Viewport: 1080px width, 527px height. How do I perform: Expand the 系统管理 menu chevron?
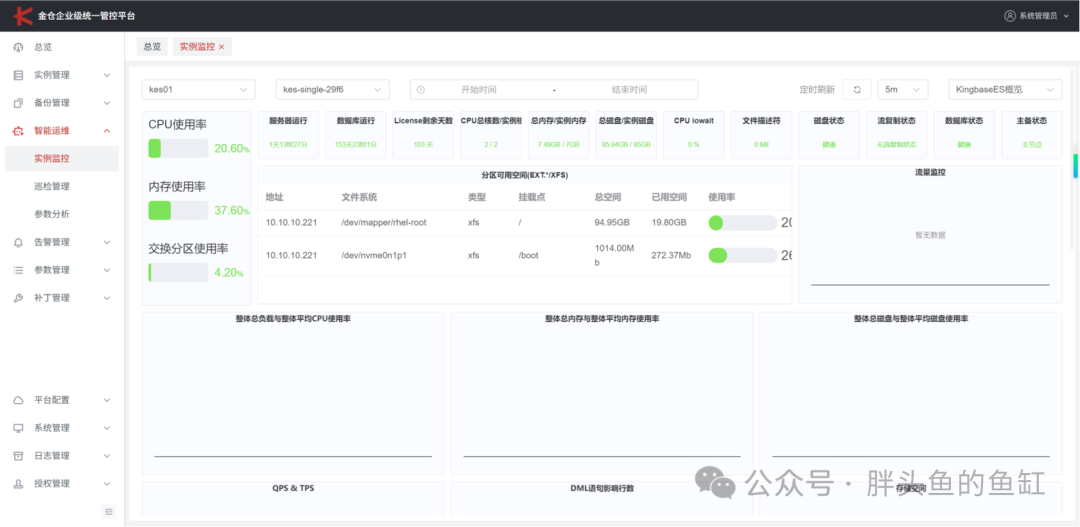point(107,428)
